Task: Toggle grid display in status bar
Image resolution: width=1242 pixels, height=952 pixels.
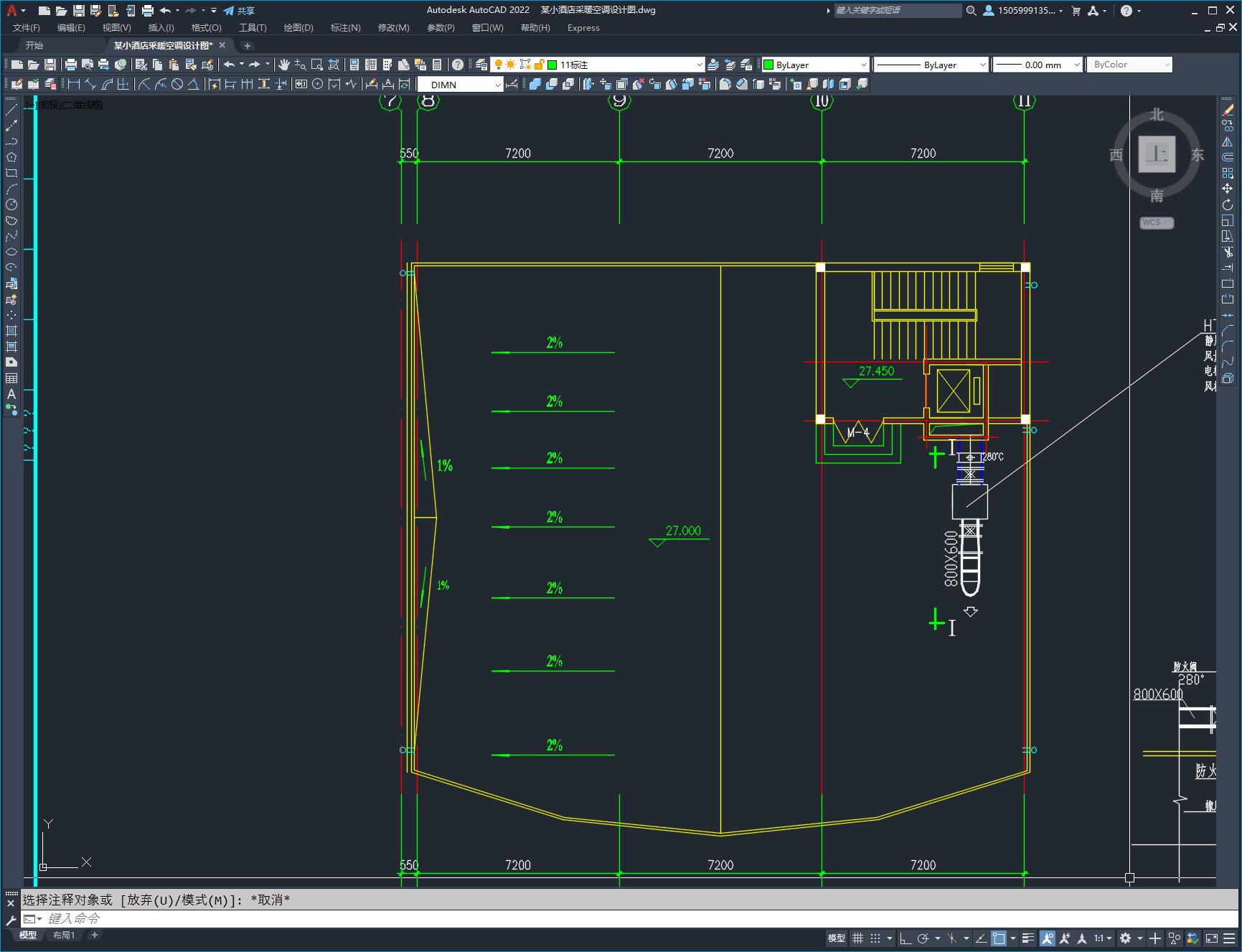Action: coord(857,938)
